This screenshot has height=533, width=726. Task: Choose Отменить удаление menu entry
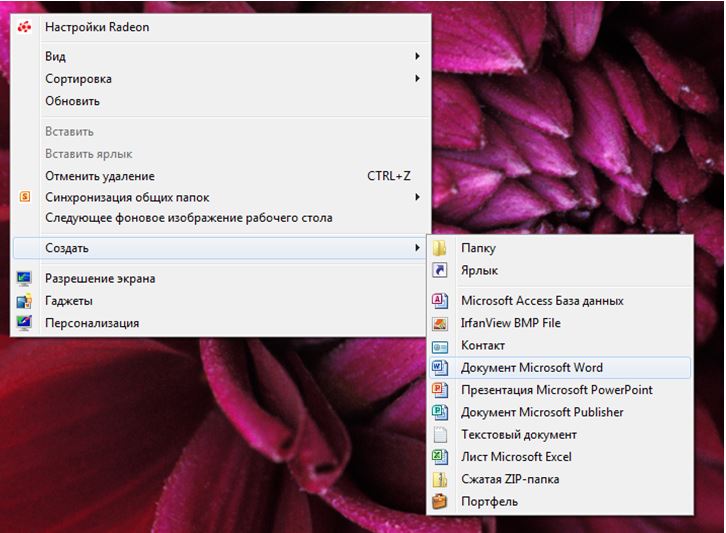click(x=99, y=176)
